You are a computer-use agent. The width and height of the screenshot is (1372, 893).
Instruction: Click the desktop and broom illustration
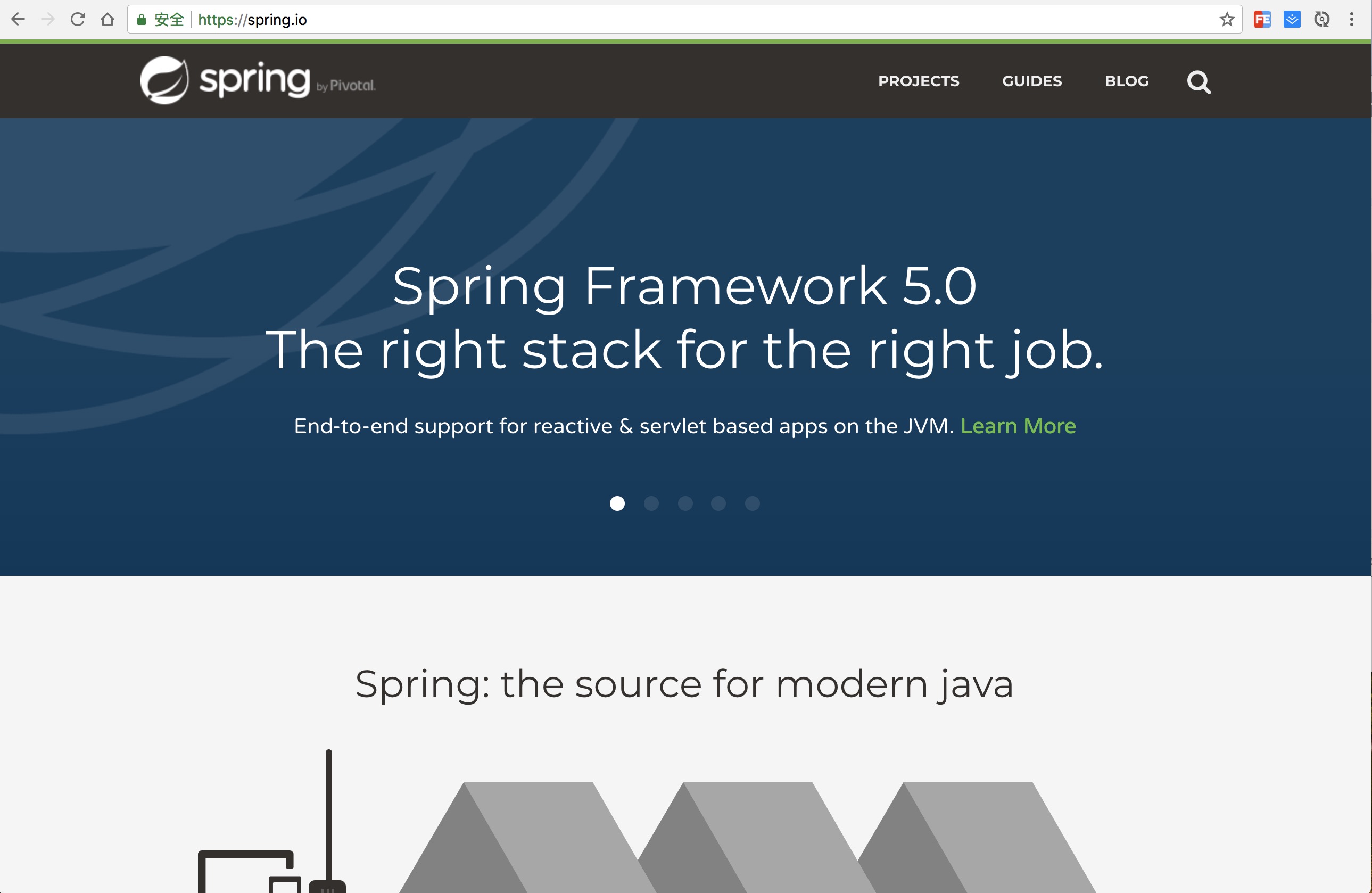pyautogui.click(x=272, y=821)
